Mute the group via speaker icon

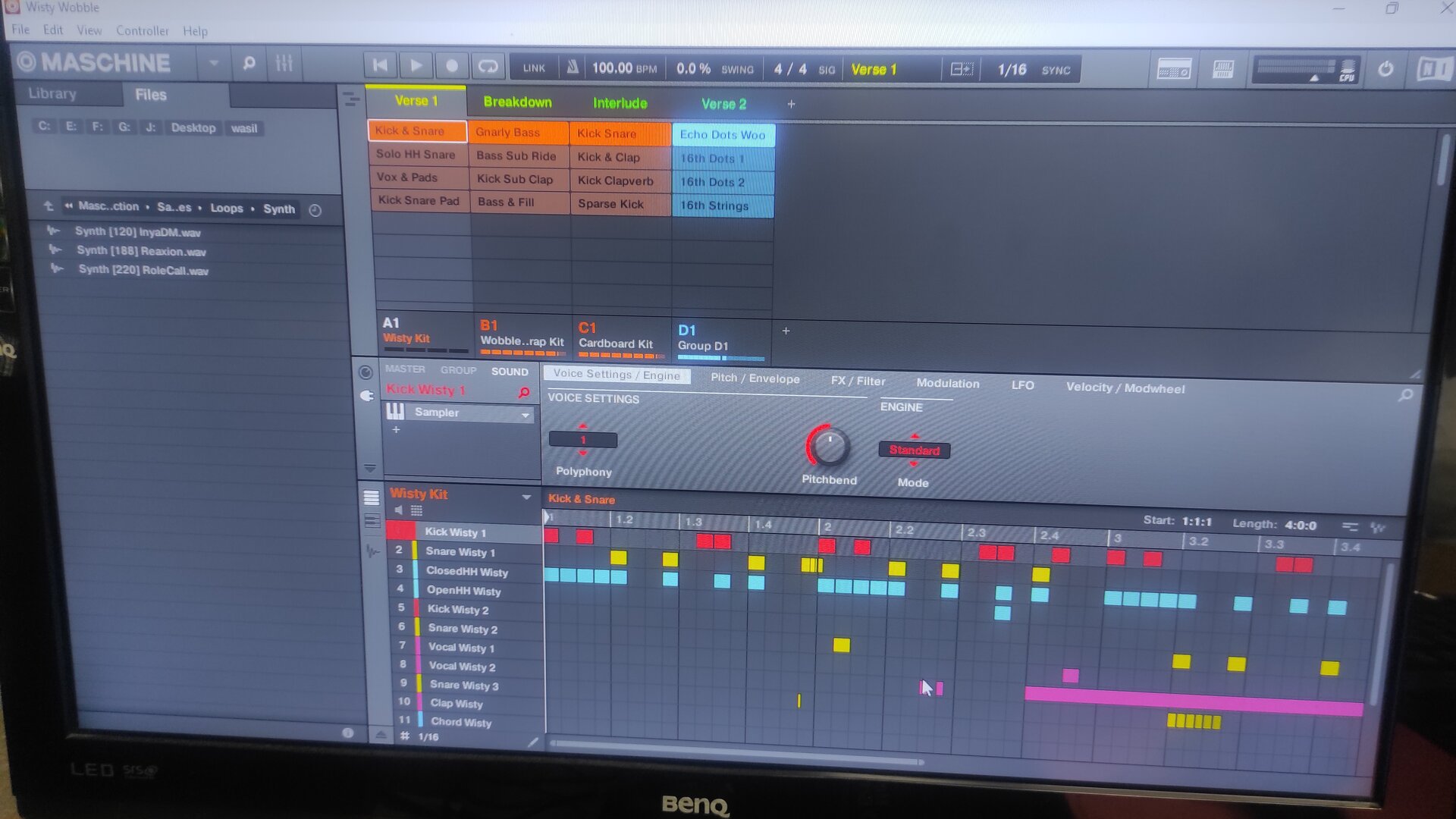[399, 510]
